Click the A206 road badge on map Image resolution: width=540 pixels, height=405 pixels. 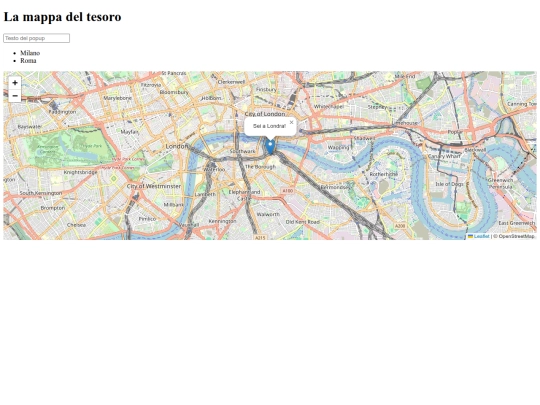coord(399,226)
